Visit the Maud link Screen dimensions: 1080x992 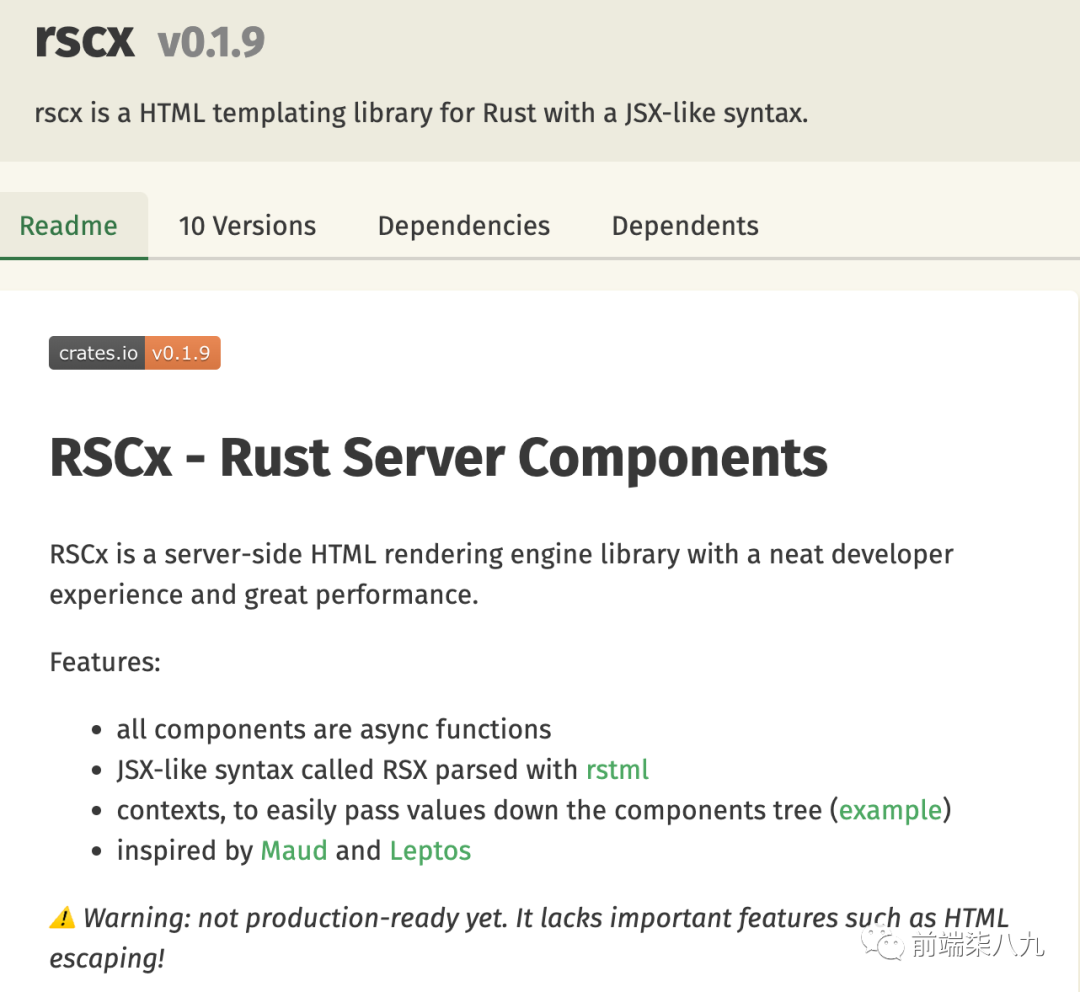pos(293,851)
